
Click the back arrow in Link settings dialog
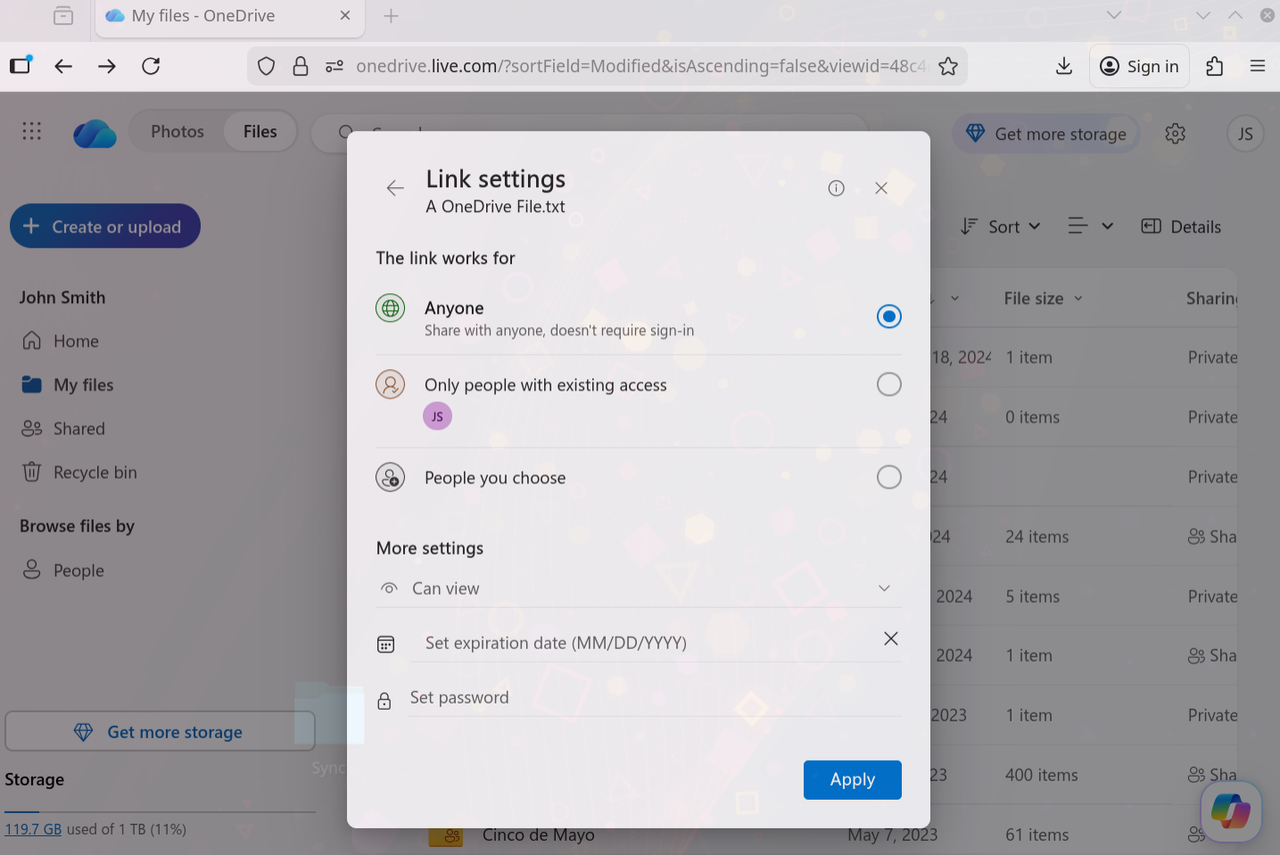395,188
